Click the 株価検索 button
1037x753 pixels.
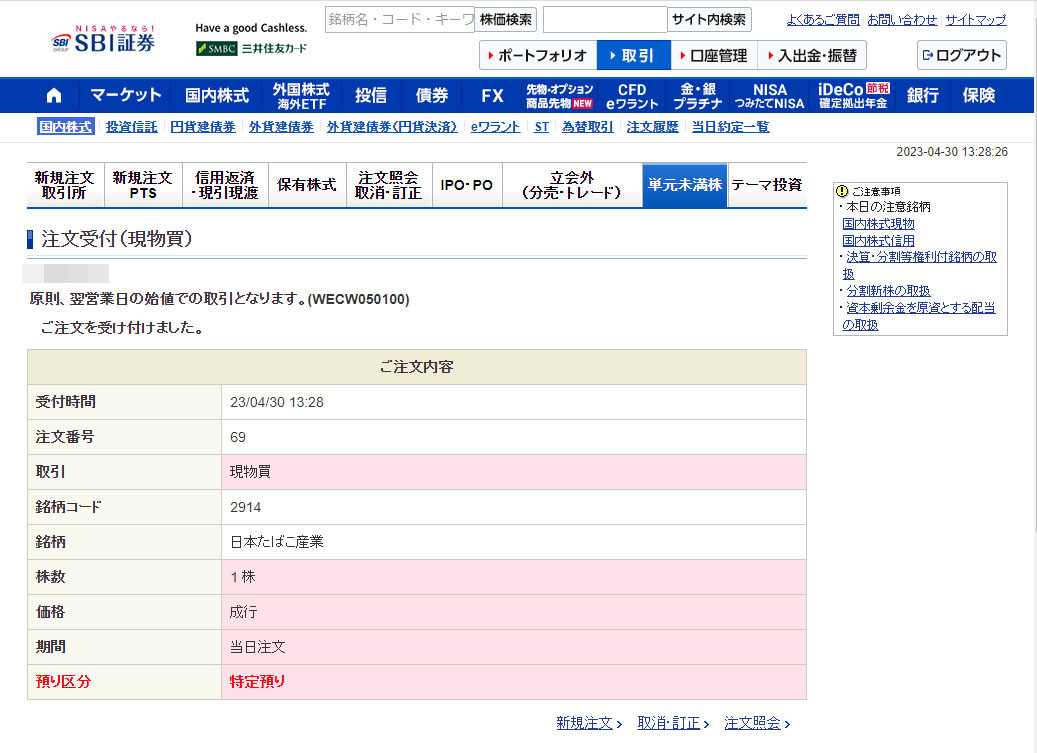pos(505,19)
